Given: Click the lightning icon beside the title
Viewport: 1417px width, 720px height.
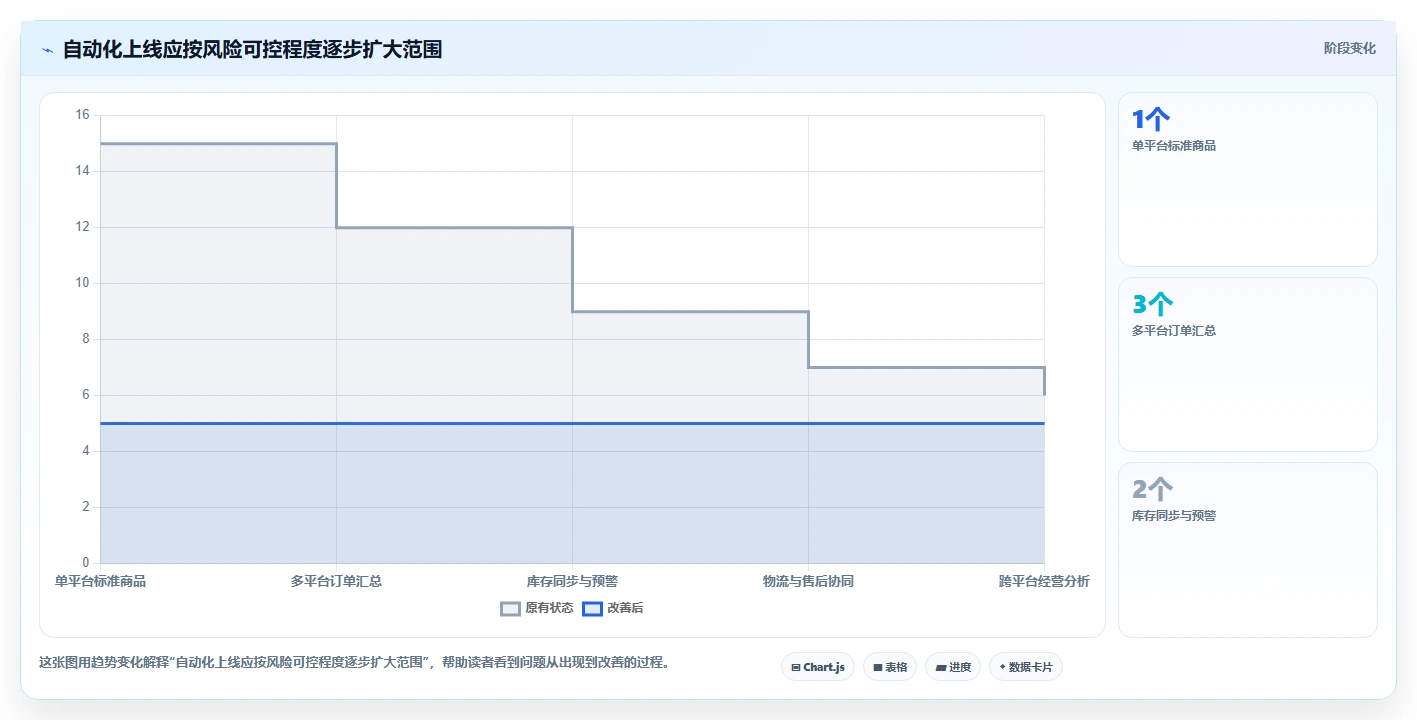Looking at the screenshot, I should (47, 50).
